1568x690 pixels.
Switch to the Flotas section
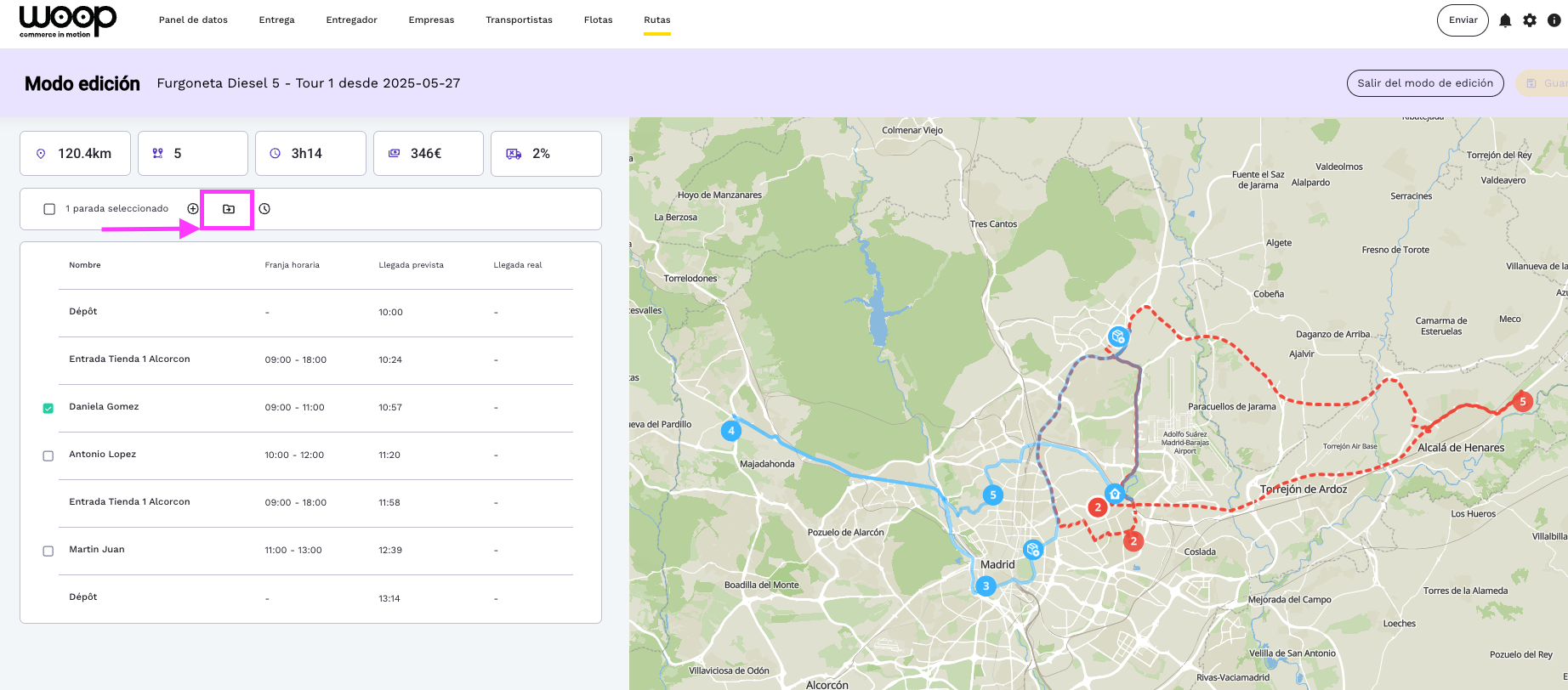598,20
